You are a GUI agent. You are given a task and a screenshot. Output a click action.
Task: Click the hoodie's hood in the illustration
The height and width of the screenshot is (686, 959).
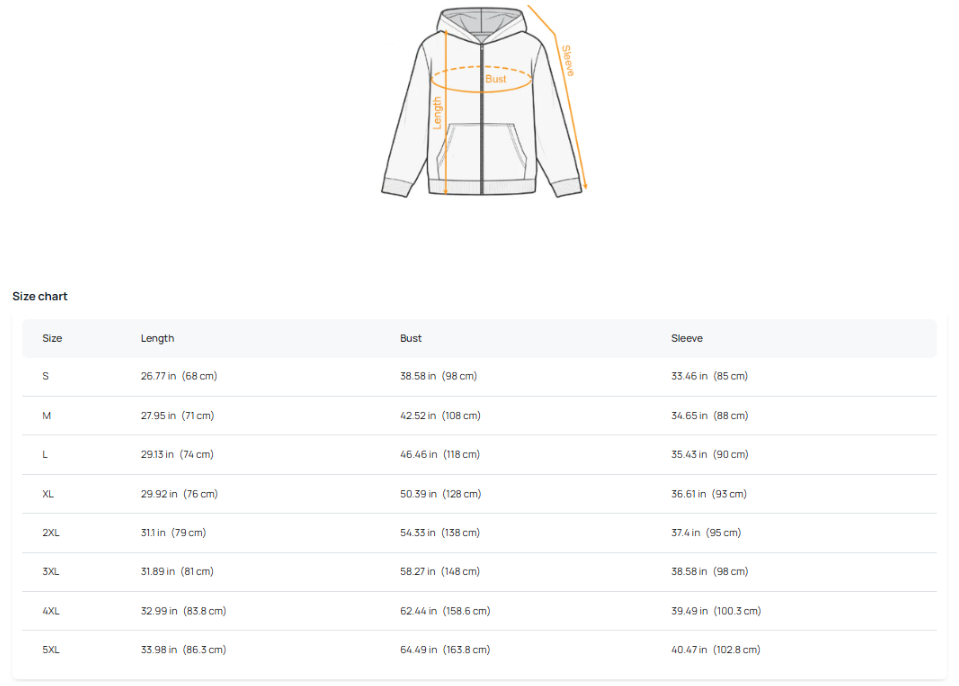click(481, 22)
